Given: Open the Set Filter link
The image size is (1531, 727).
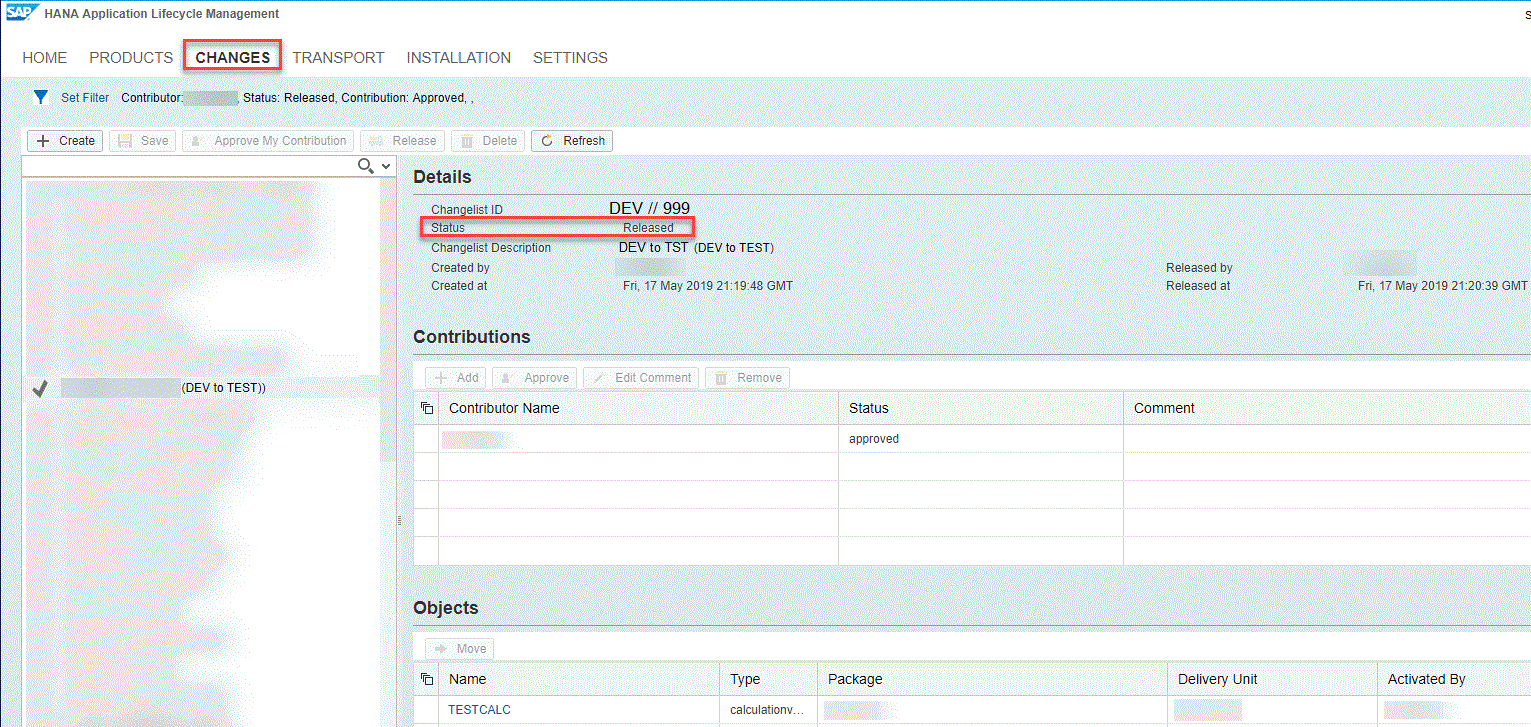Looking at the screenshot, I should click(85, 98).
